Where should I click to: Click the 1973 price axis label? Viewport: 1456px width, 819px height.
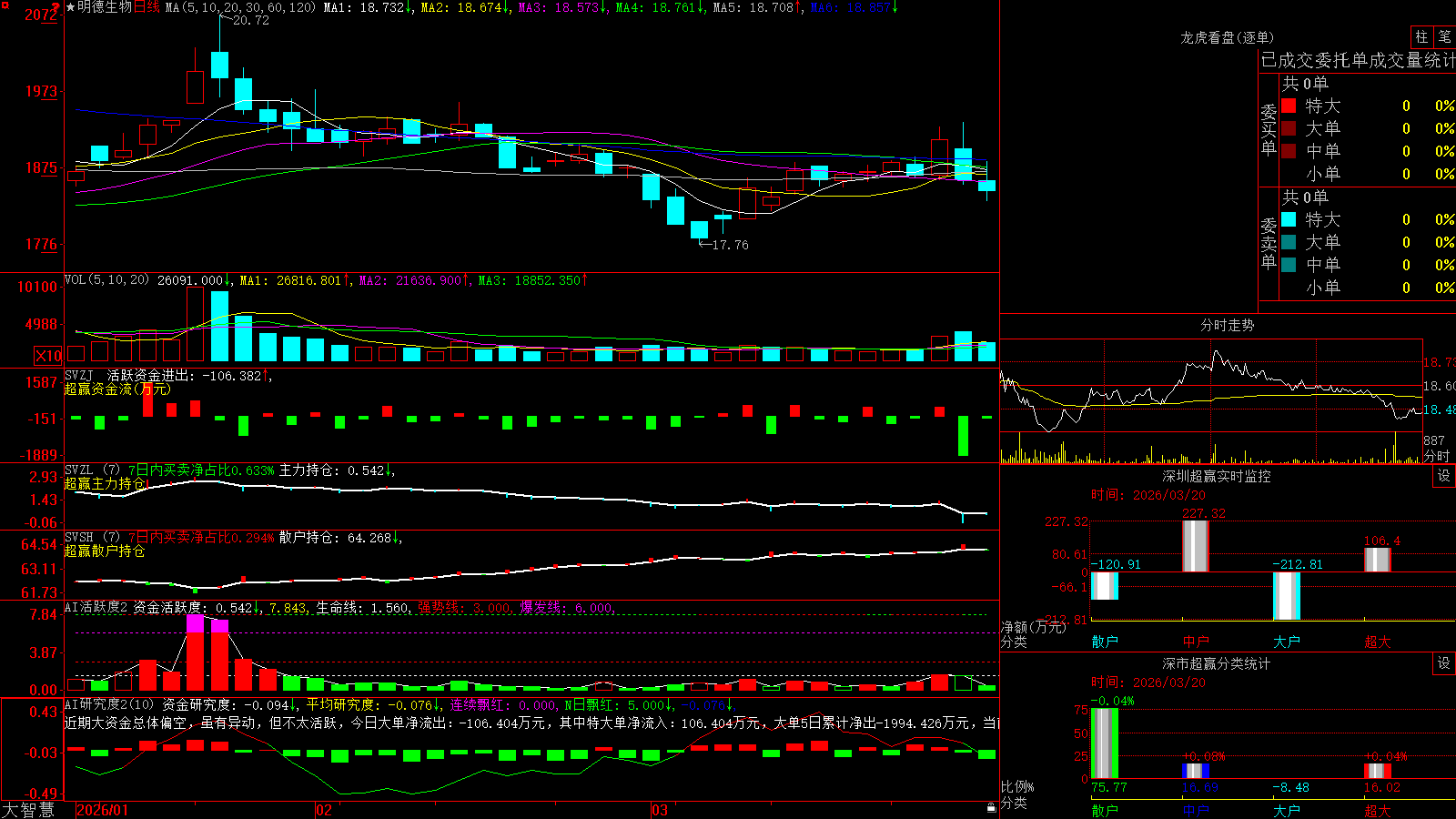click(41, 91)
